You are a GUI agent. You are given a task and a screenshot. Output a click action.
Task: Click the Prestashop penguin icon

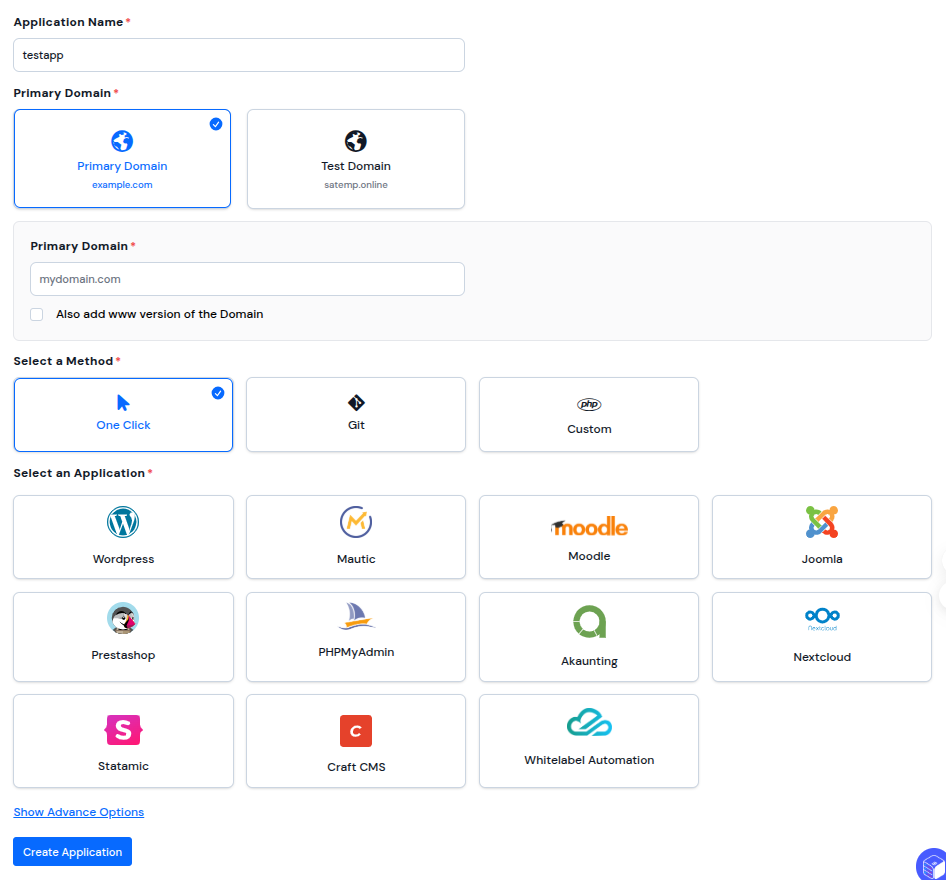[123, 618]
